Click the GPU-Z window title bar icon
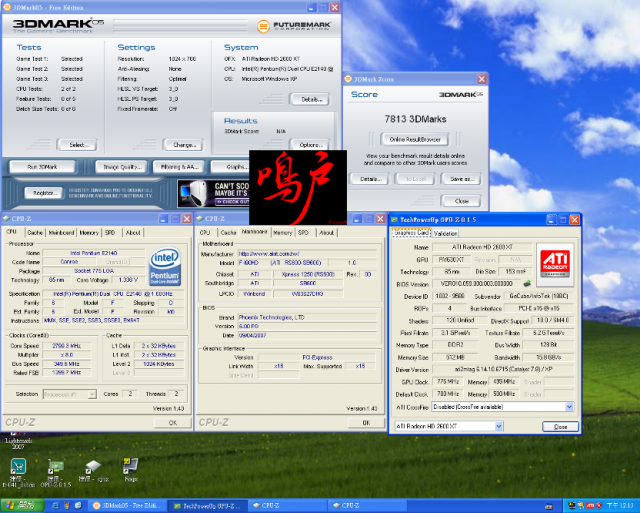The width and height of the screenshot is (640, 513). [394, 220]
